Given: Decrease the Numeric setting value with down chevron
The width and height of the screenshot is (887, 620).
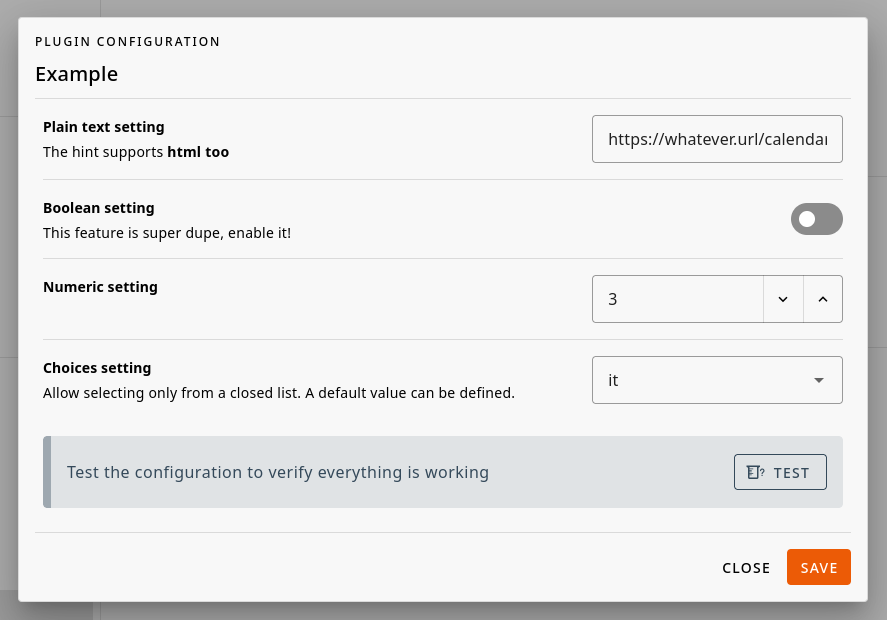Looking at the screenshot, I should click(x=783, y=299).
